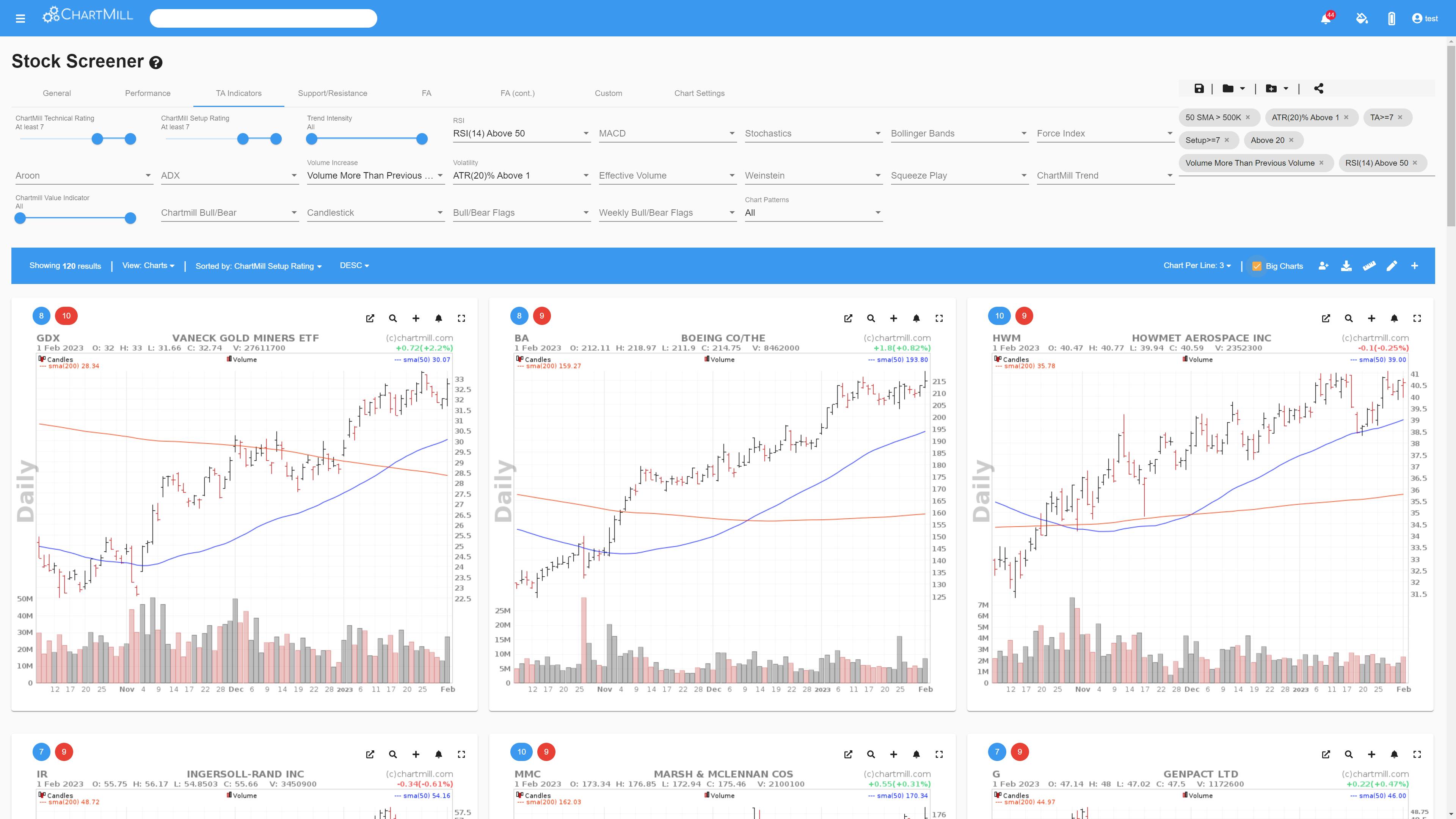
Task: Open the Support/Resistance tab
Action: pos(333,93)
